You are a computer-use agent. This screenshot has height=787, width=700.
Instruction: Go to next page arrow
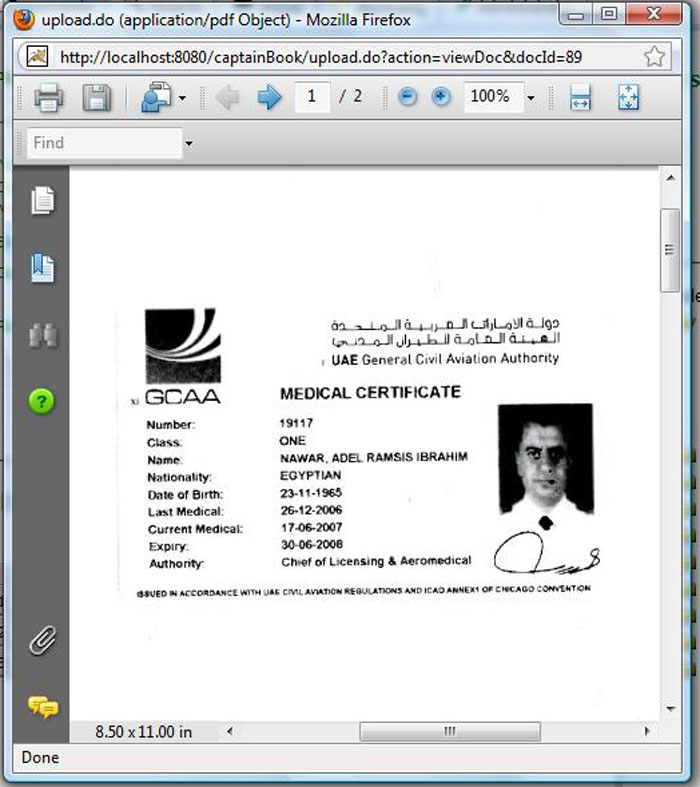(268, 97)
